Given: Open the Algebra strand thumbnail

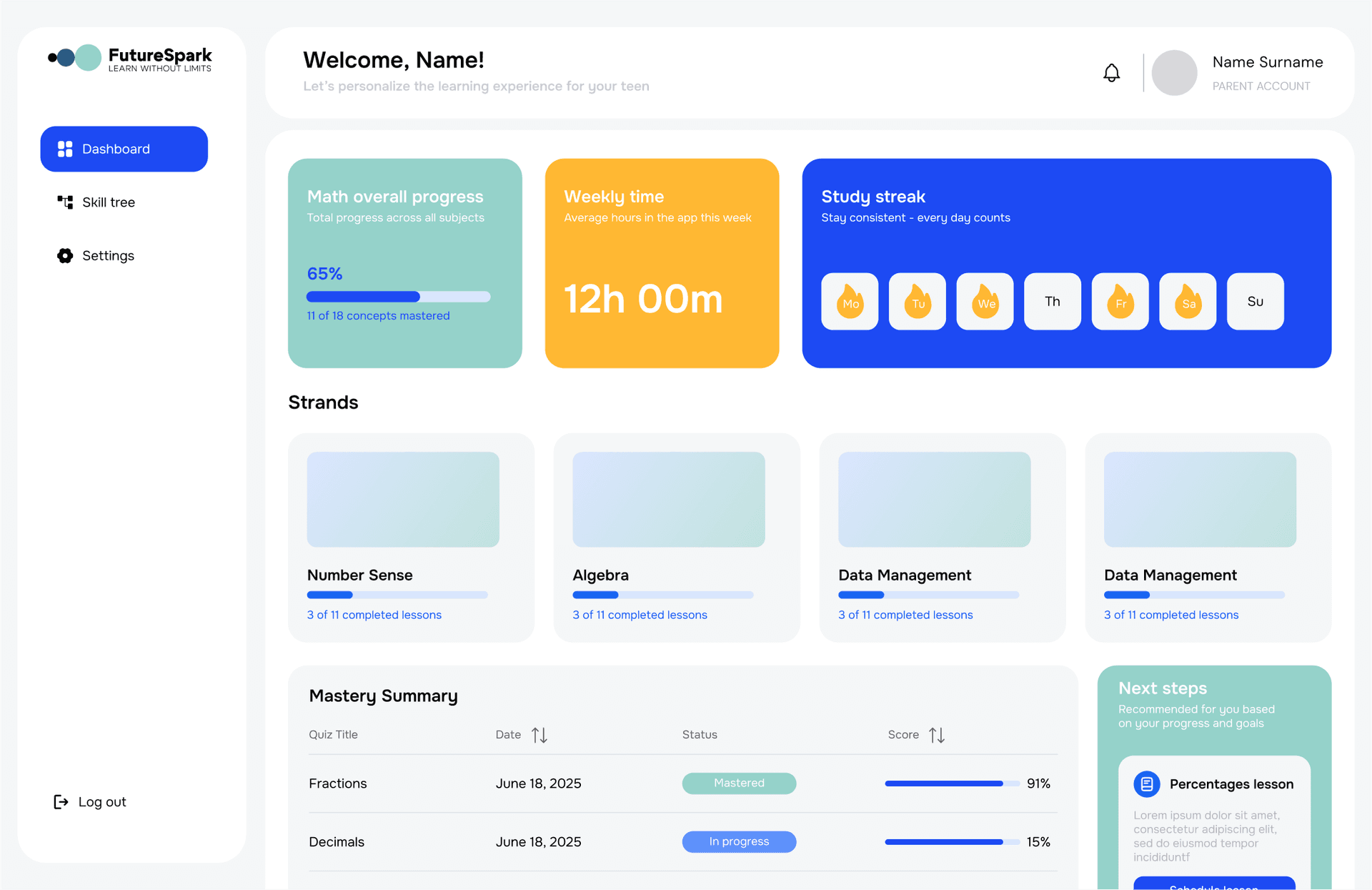Looking at the screenshot, I should click(668, 499).
